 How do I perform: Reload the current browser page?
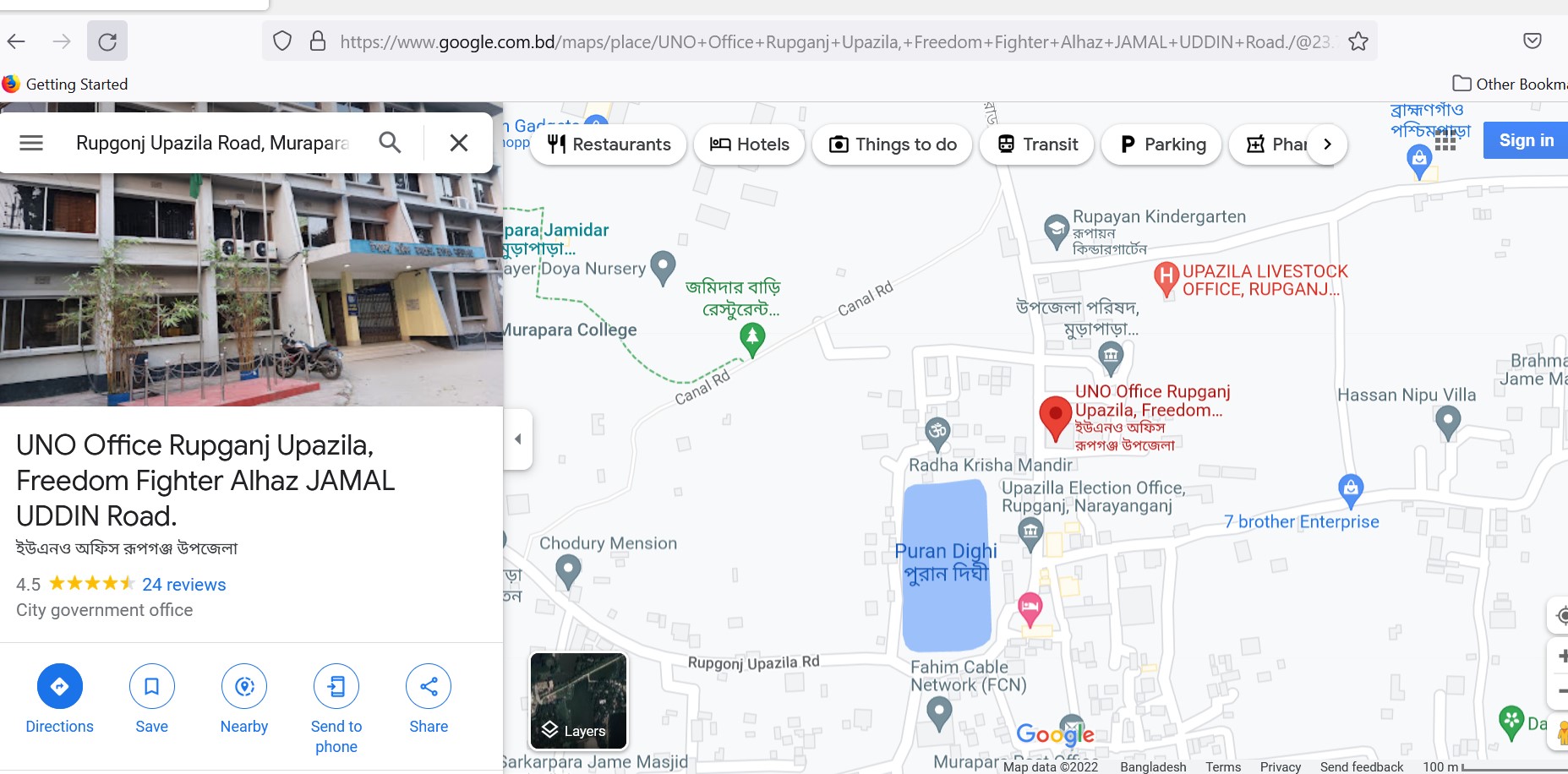coord(107,41)
